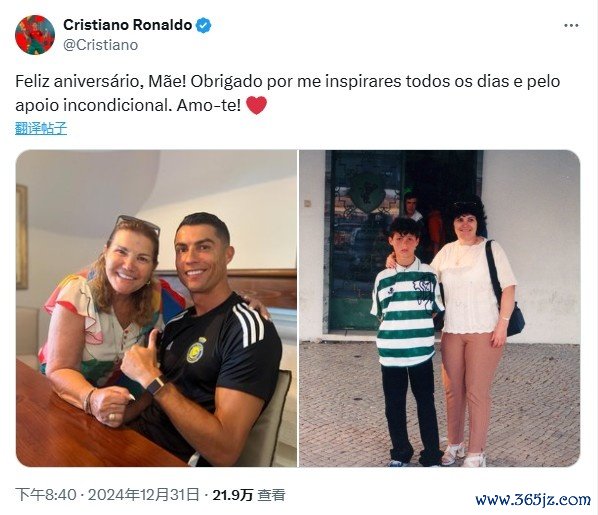Click the Cristiano Ronaldo display name
Viewport: 598px width, 515px height.
(127, 25)
